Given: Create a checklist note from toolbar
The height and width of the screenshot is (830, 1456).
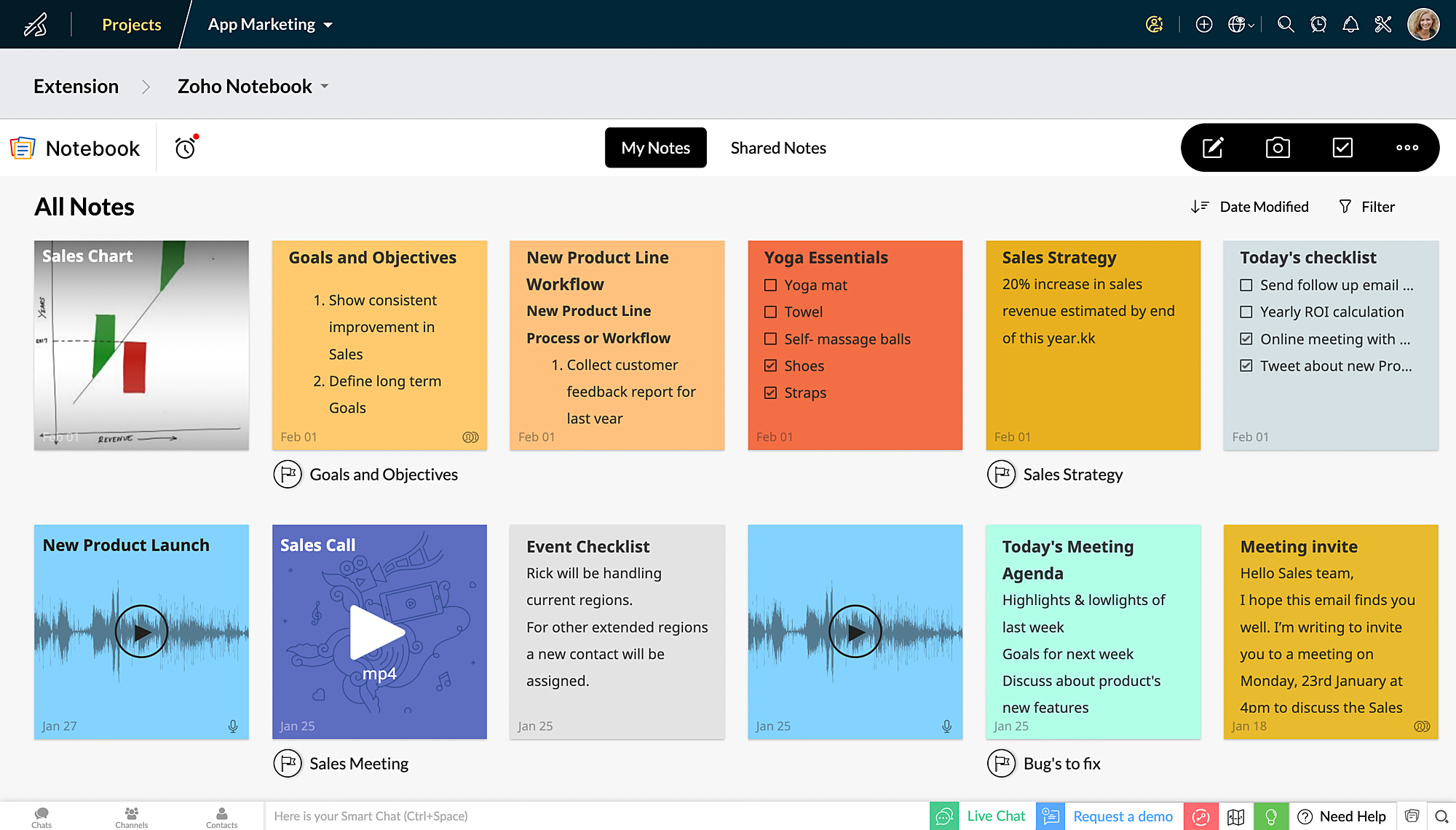Looking at the screenshot, I should pyautogui.click(x=1342, y=148).
